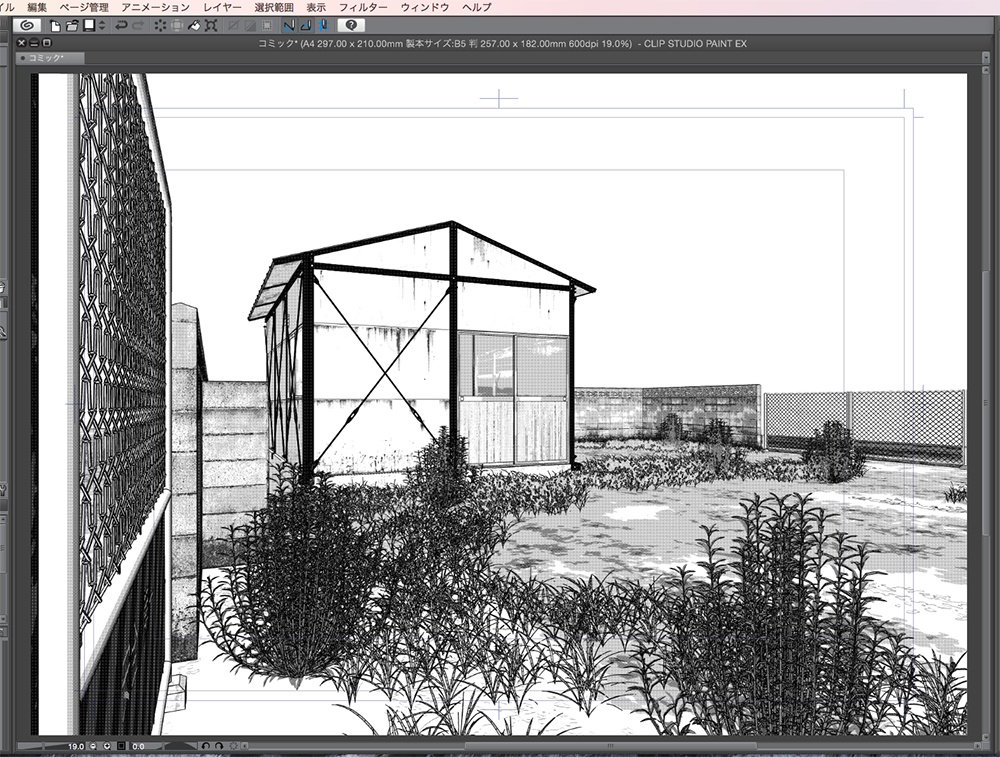Toggle Snap to Grid
The image size is (1000, 757).
click(x=323, y=26)
